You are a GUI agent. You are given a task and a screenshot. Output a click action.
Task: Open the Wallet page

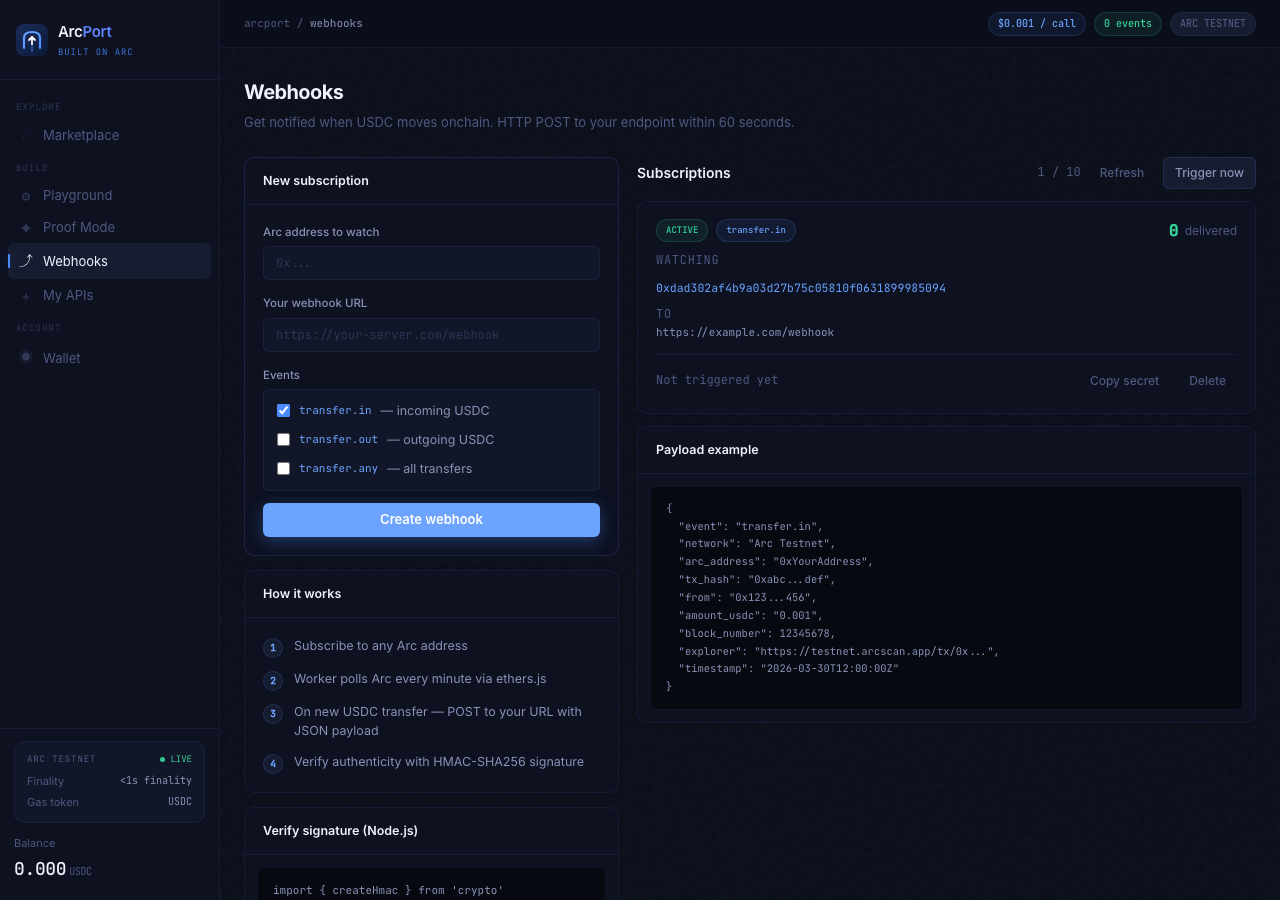[109, 358]
